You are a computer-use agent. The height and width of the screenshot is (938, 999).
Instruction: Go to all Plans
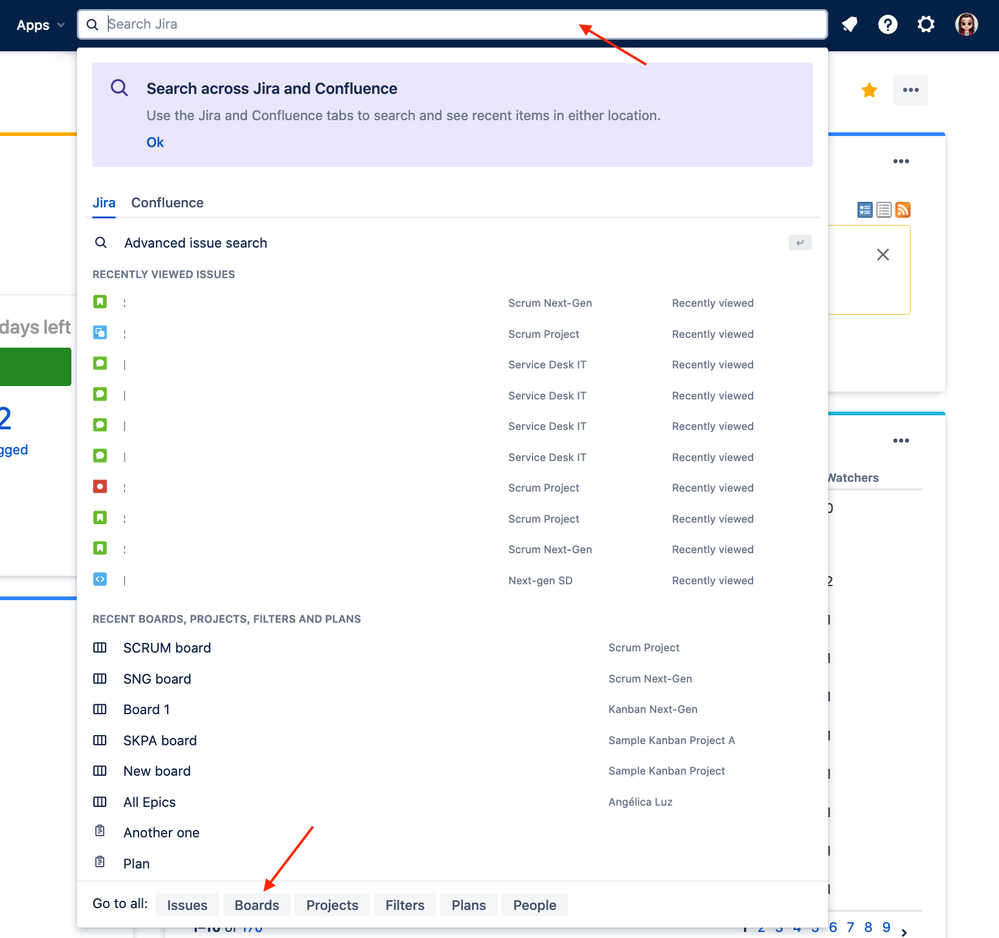(469, 905)
